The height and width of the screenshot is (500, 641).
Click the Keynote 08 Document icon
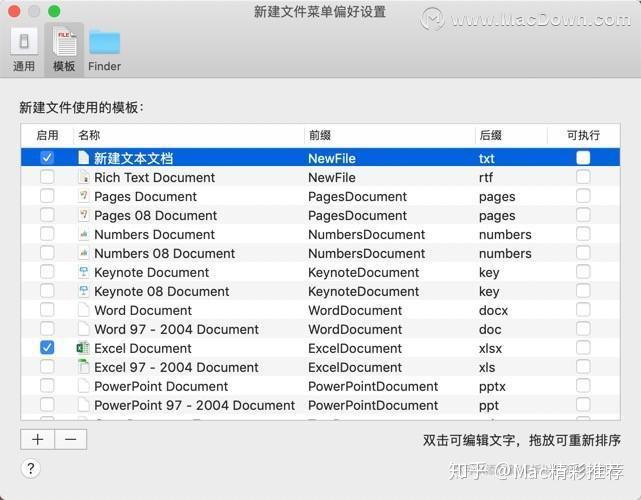pyautogui.click(x=83, y=291)
